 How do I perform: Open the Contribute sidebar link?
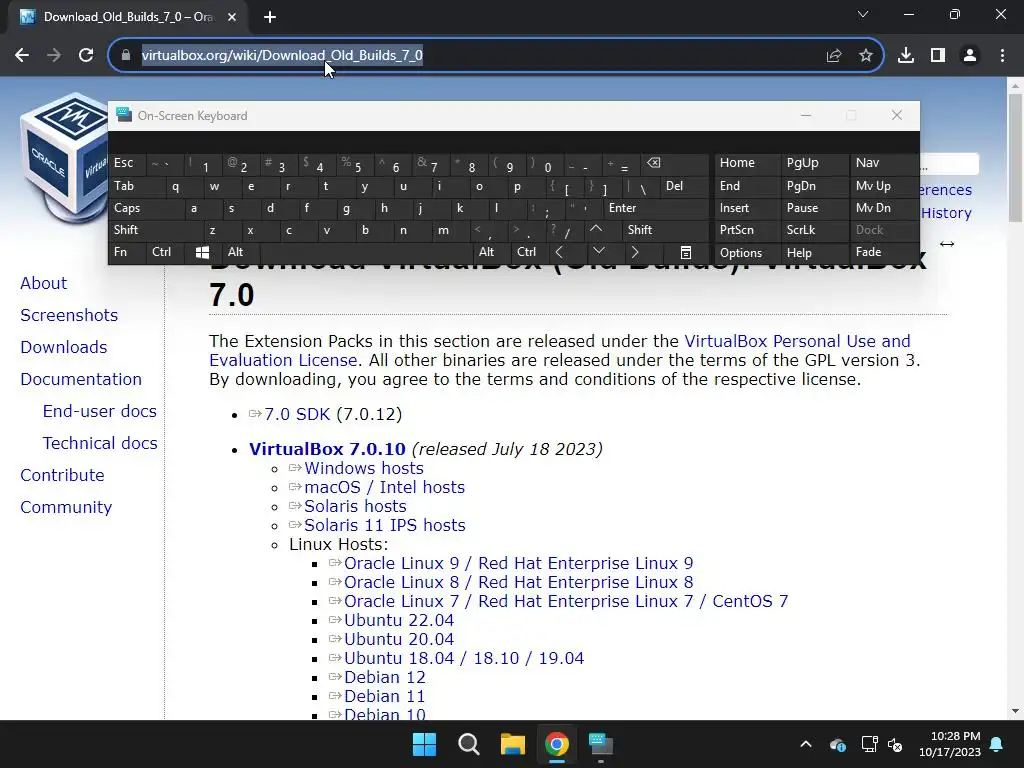pos(62,475)
